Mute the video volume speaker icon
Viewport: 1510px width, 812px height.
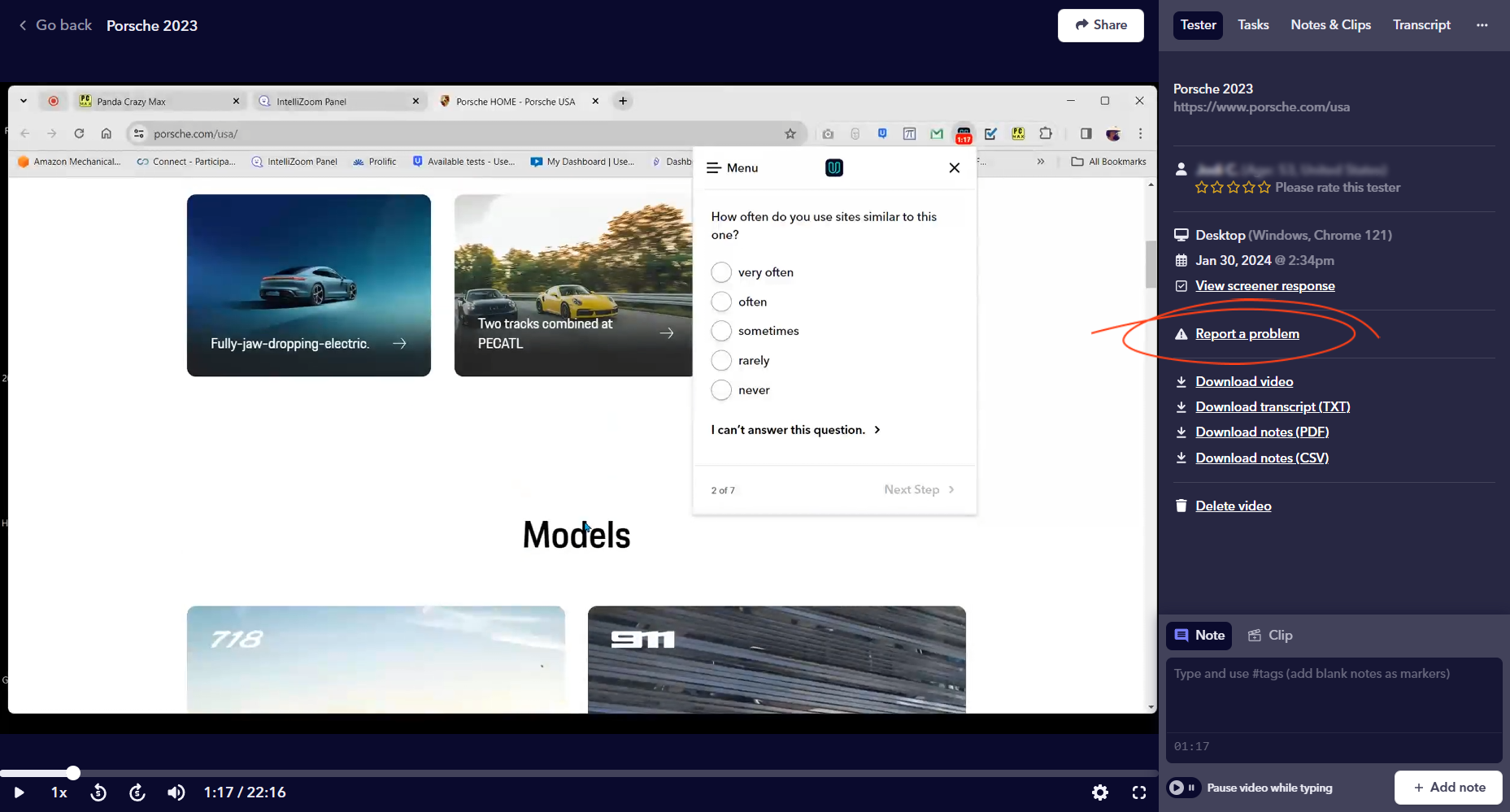click(x=176, y=792)
